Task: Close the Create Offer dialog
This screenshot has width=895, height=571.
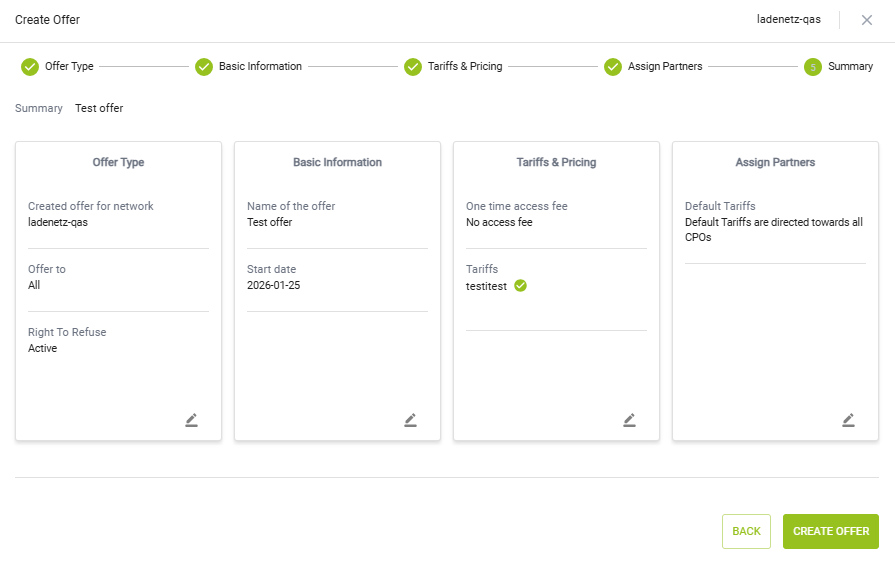Action: (x=867, y=20)
